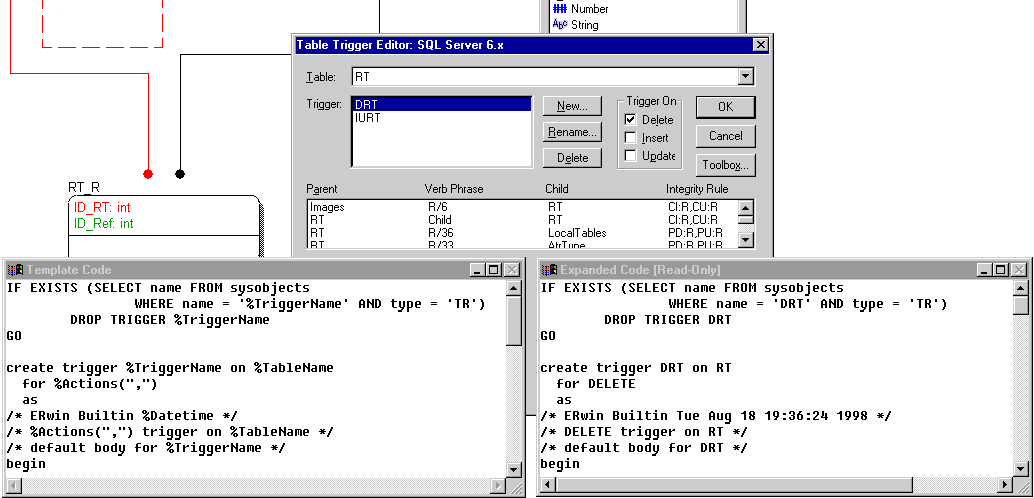Toggle the Update trigger checkbox

[631, 156]
